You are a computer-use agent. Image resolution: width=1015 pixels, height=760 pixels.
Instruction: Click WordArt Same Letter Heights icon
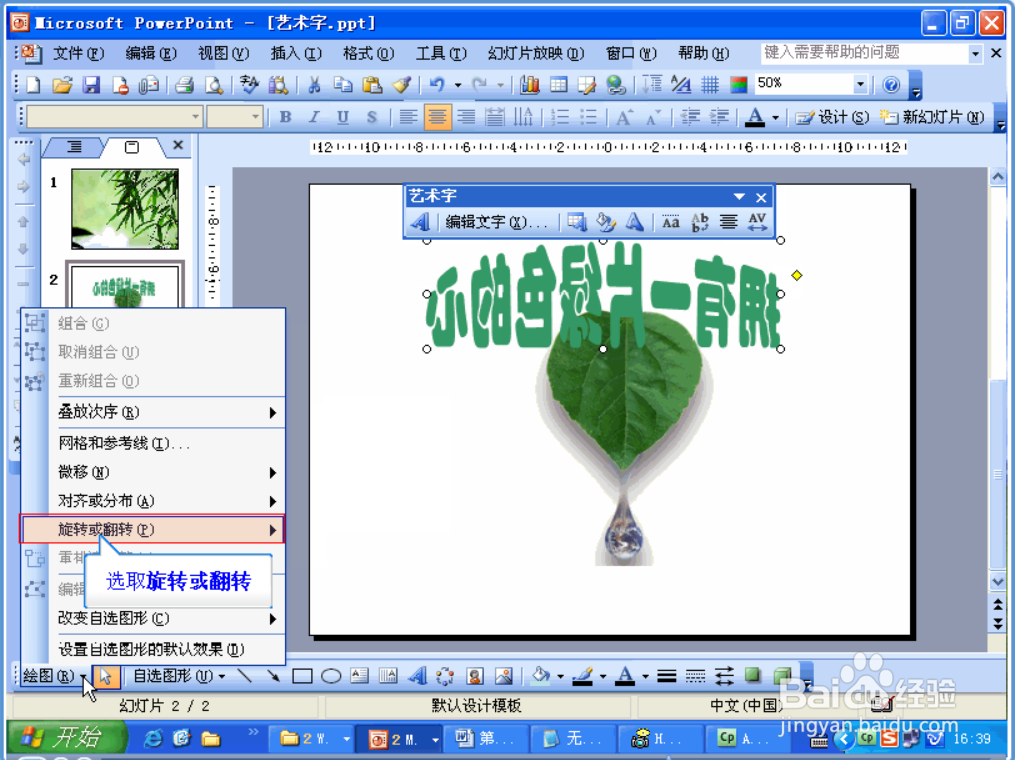(x=671, y=222)
